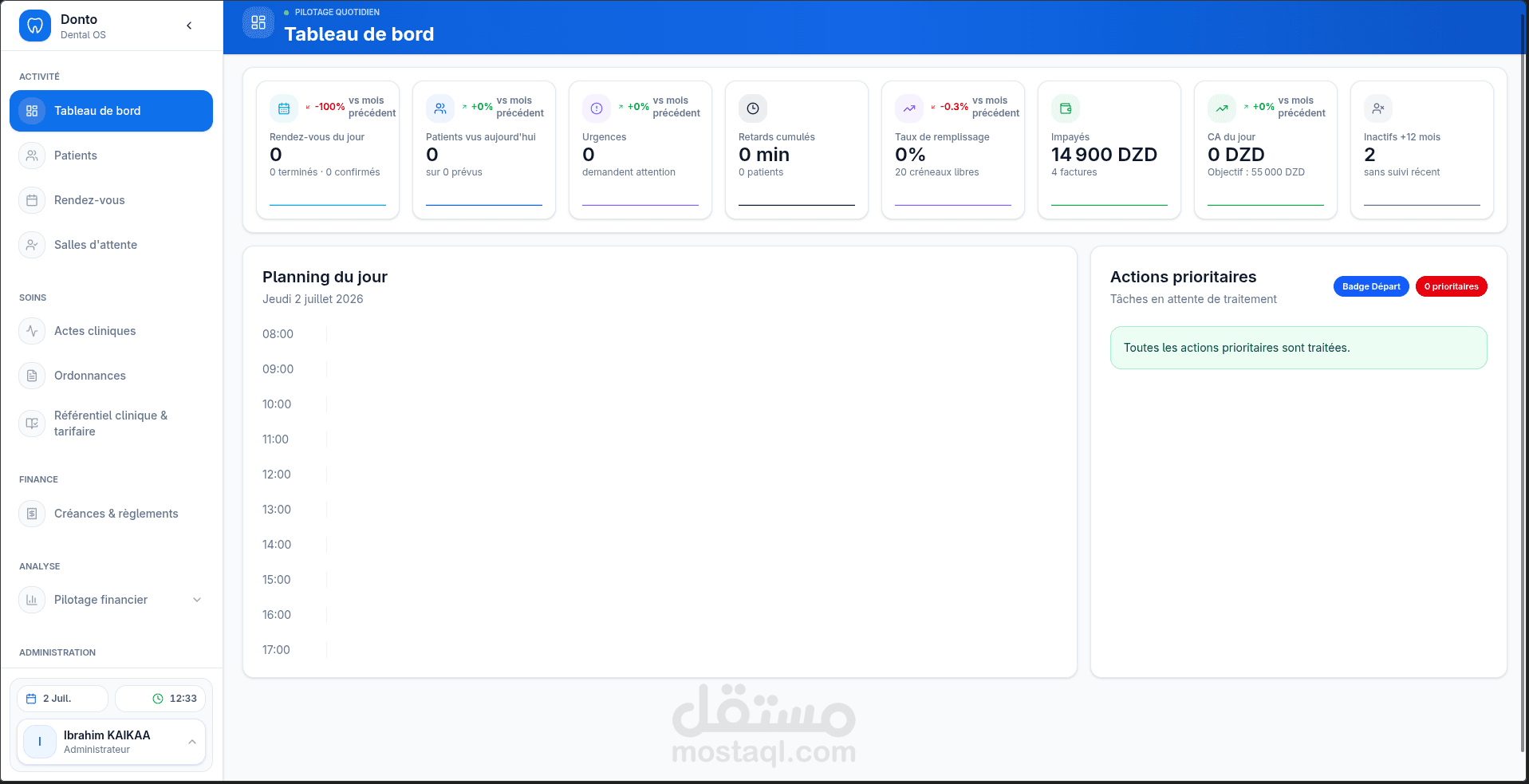Click the 14 900 DZD unpaid amount

point(1104,155)
